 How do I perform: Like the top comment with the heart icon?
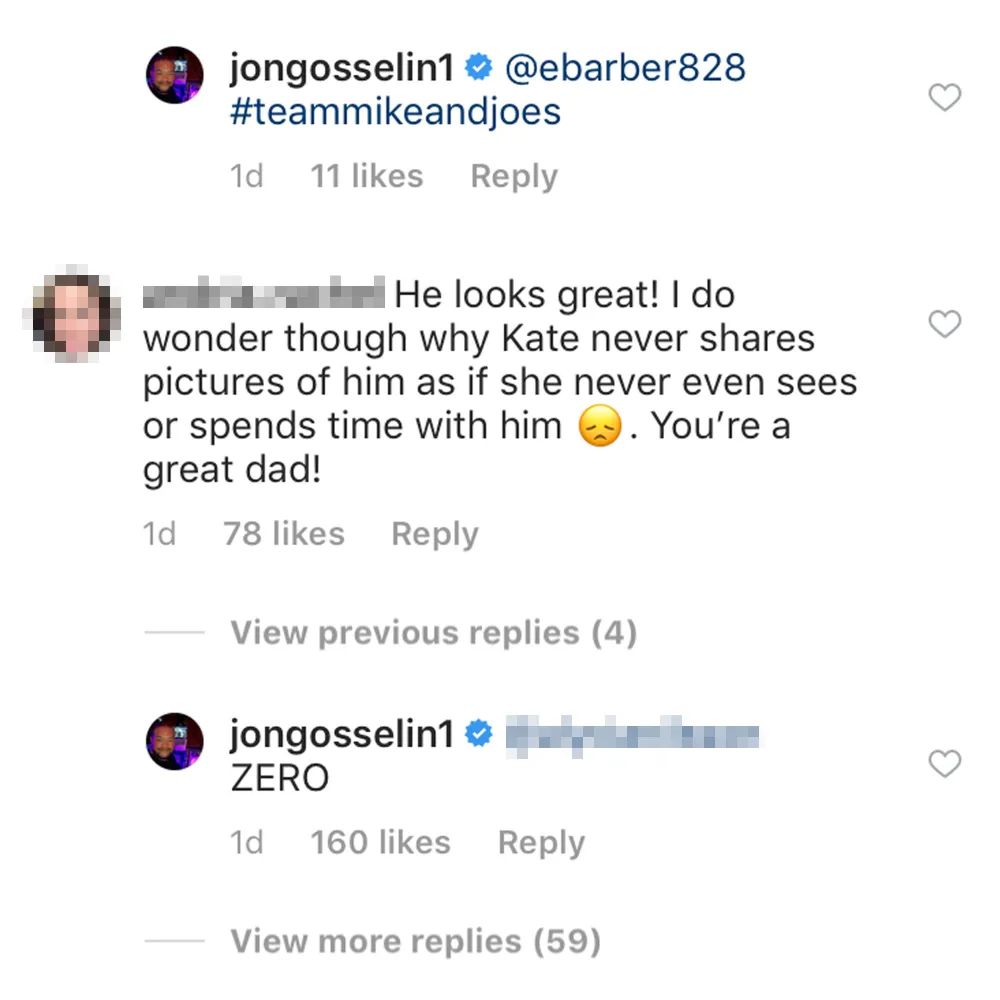click(944, 98)
